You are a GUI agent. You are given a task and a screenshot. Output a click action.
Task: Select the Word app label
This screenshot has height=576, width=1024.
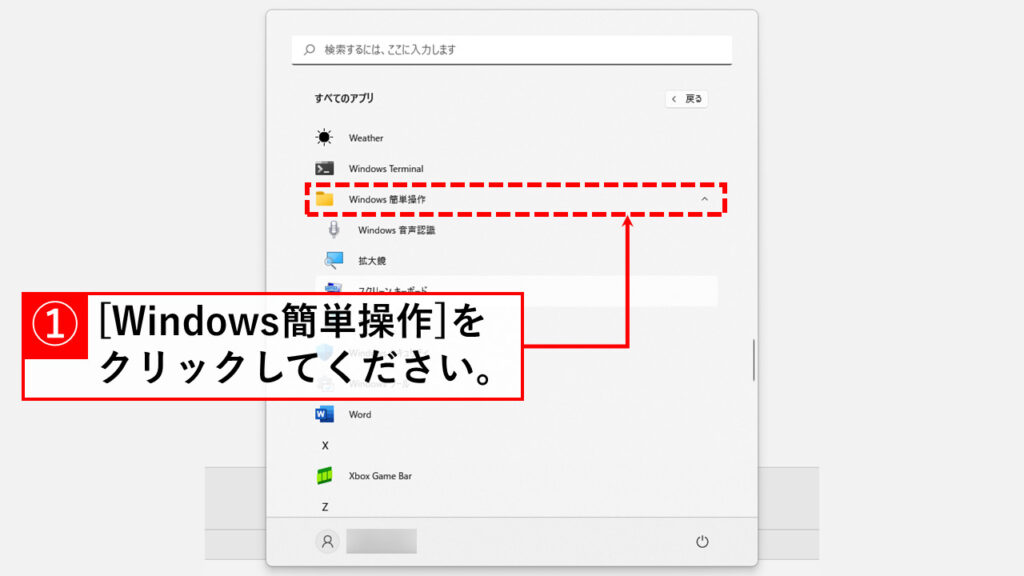(x=360, y=415)
